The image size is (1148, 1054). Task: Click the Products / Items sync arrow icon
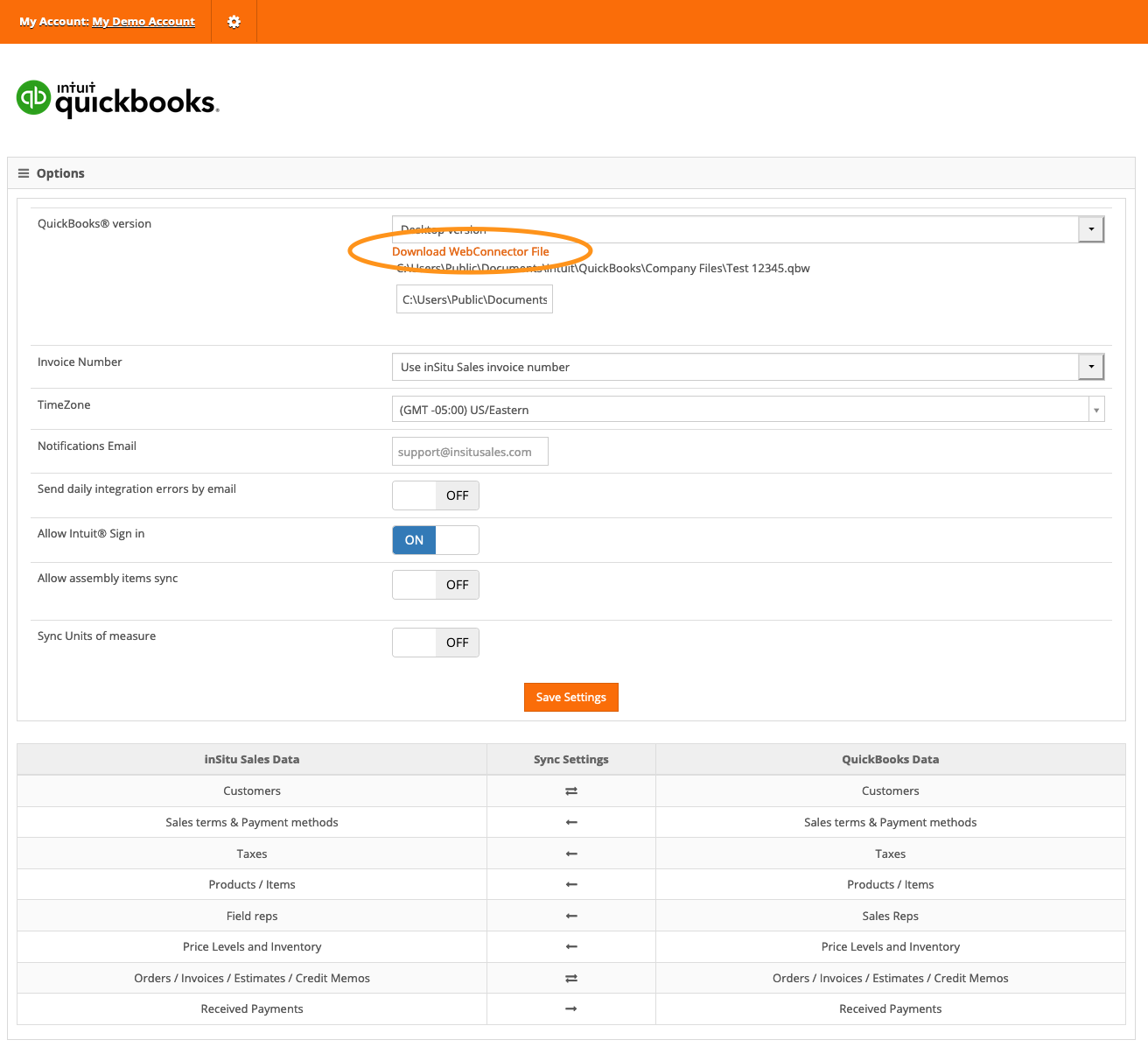pos(571,885)
